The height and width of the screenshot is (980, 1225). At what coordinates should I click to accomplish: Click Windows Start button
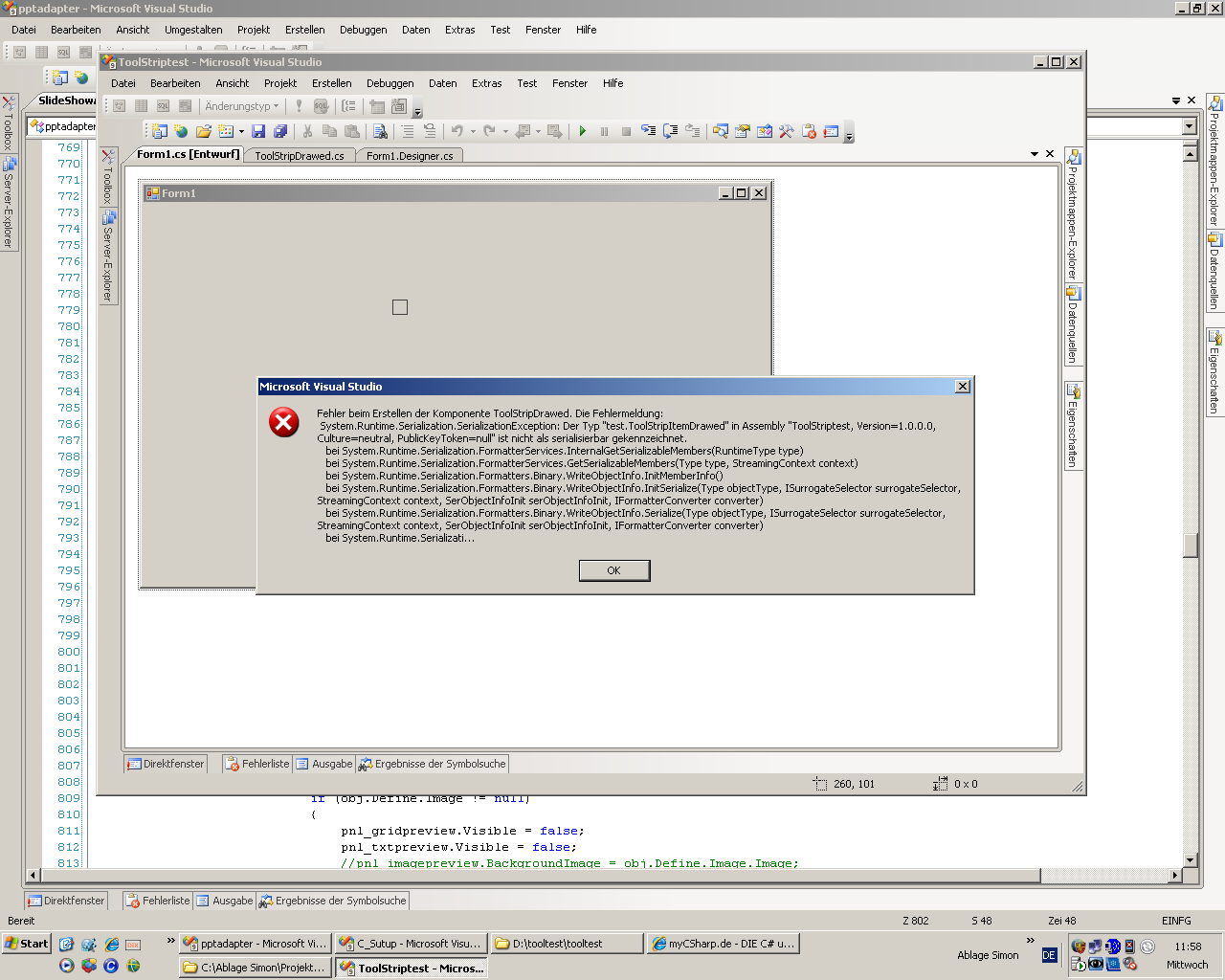[x=27, y=944]
